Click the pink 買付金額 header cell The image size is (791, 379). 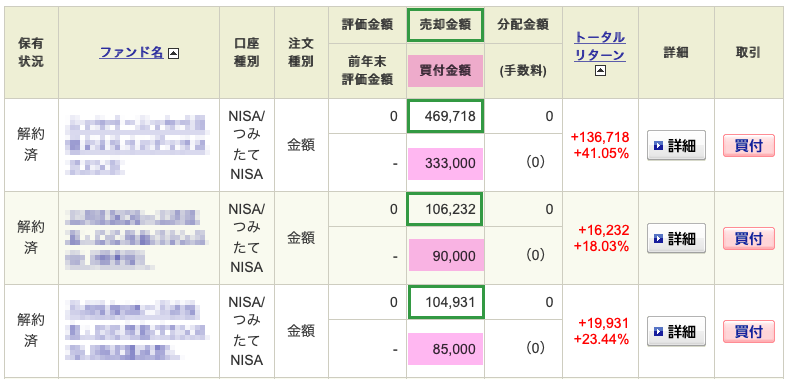tap(445, 71)
